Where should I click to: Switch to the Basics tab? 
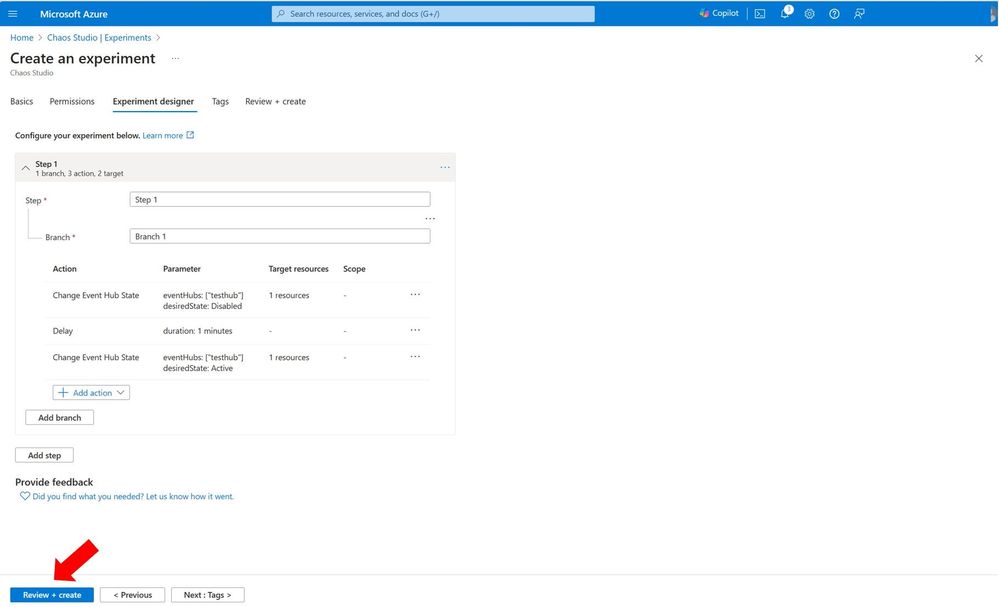(x=22, y=101)
